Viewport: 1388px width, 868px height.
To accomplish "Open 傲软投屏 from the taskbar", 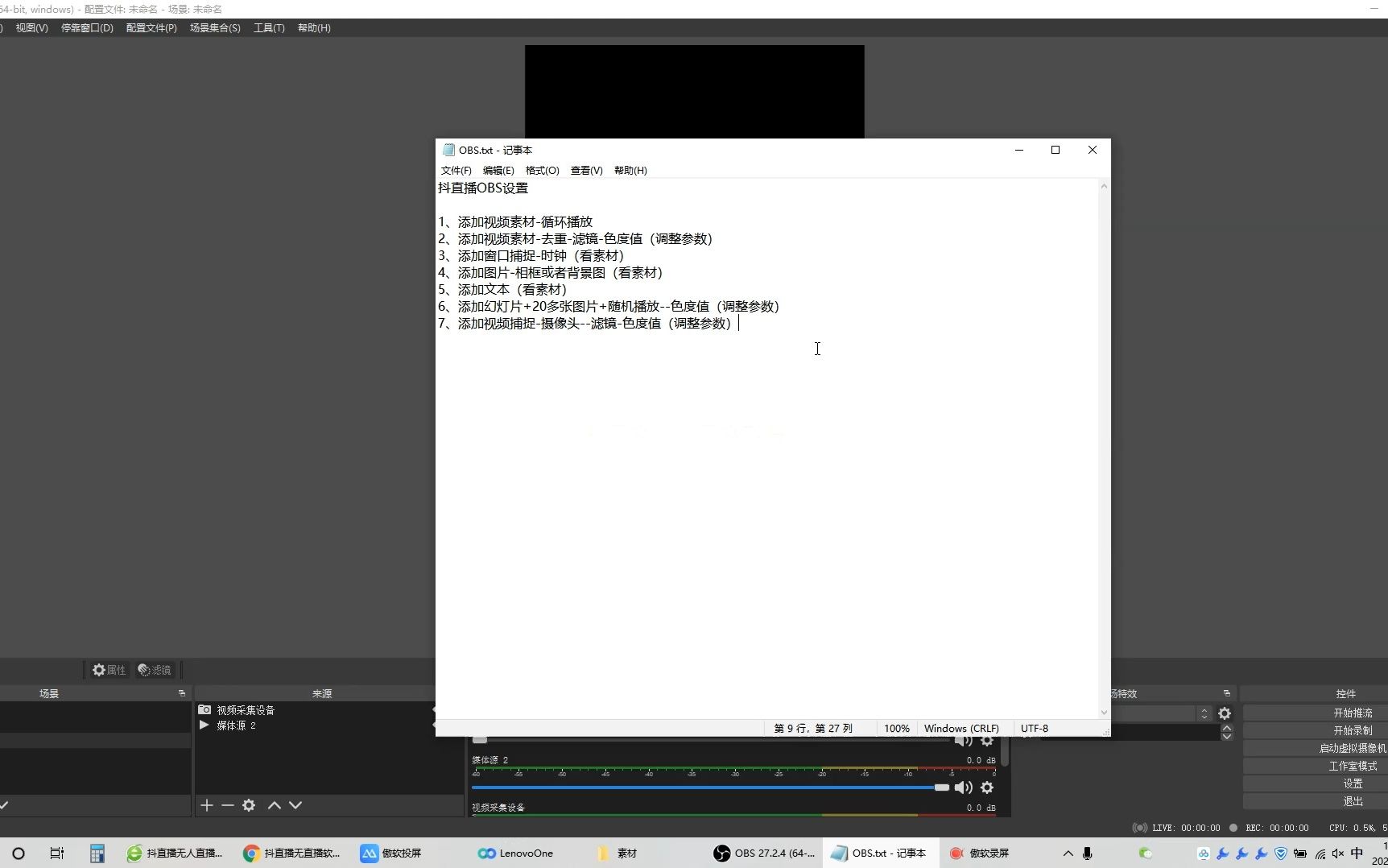I will pyautogui.click(x=391, y=854).
